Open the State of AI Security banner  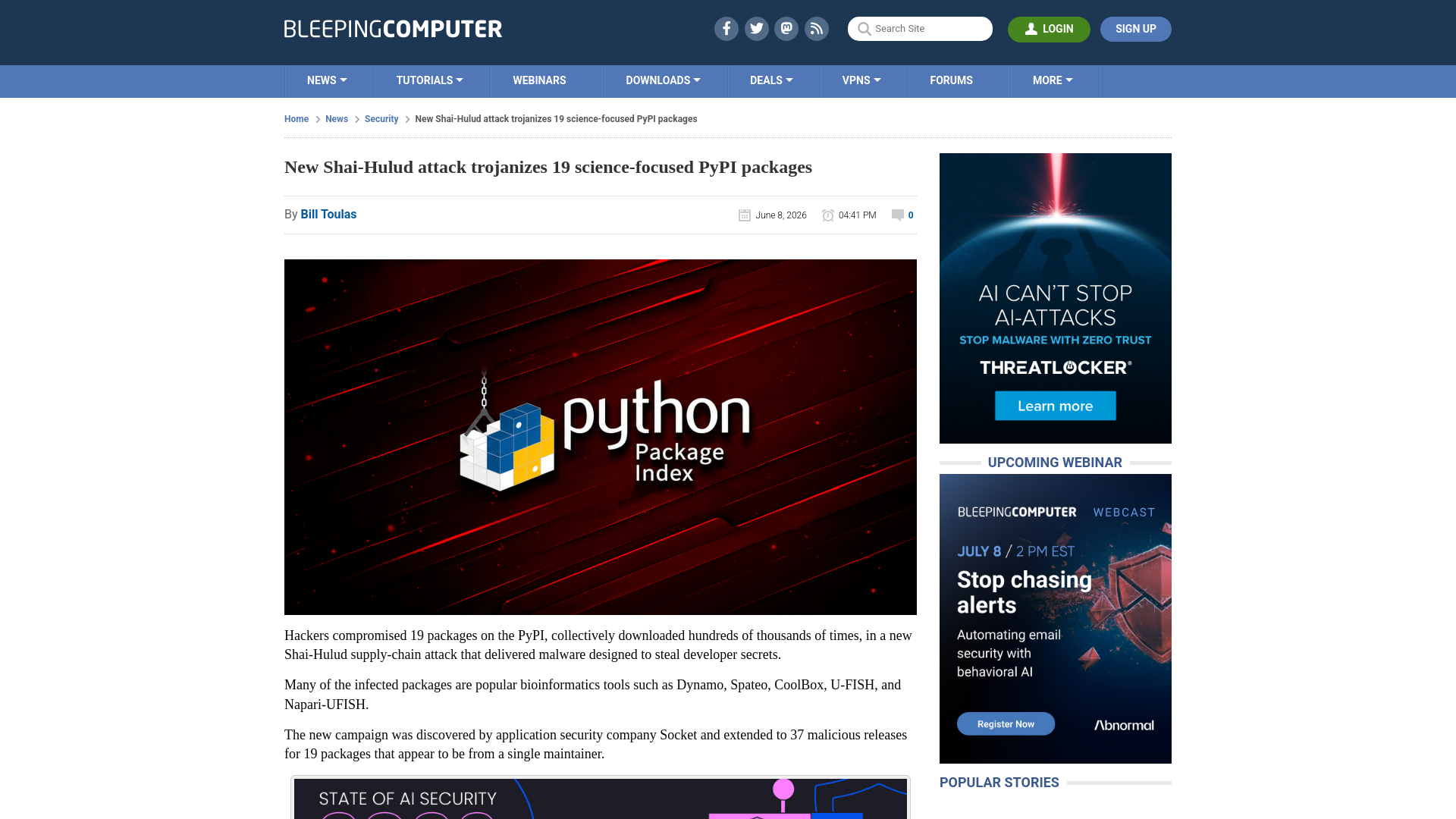(x=601, y=799)
